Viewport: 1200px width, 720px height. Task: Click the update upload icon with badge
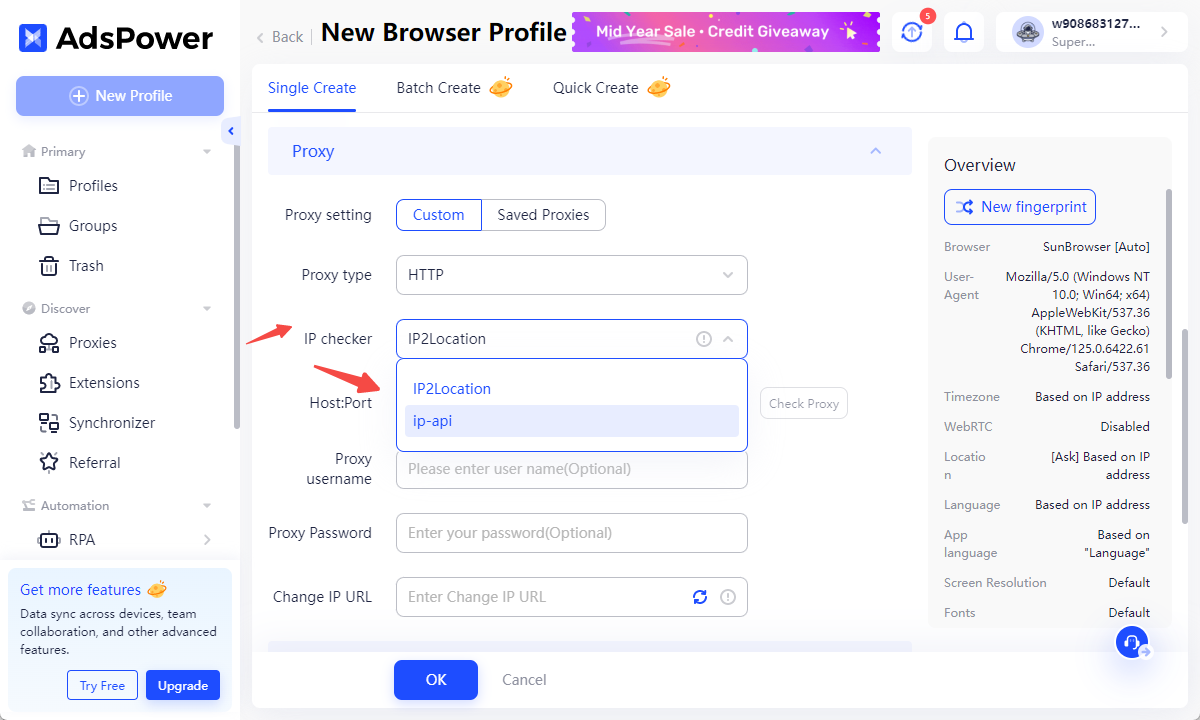912,32
